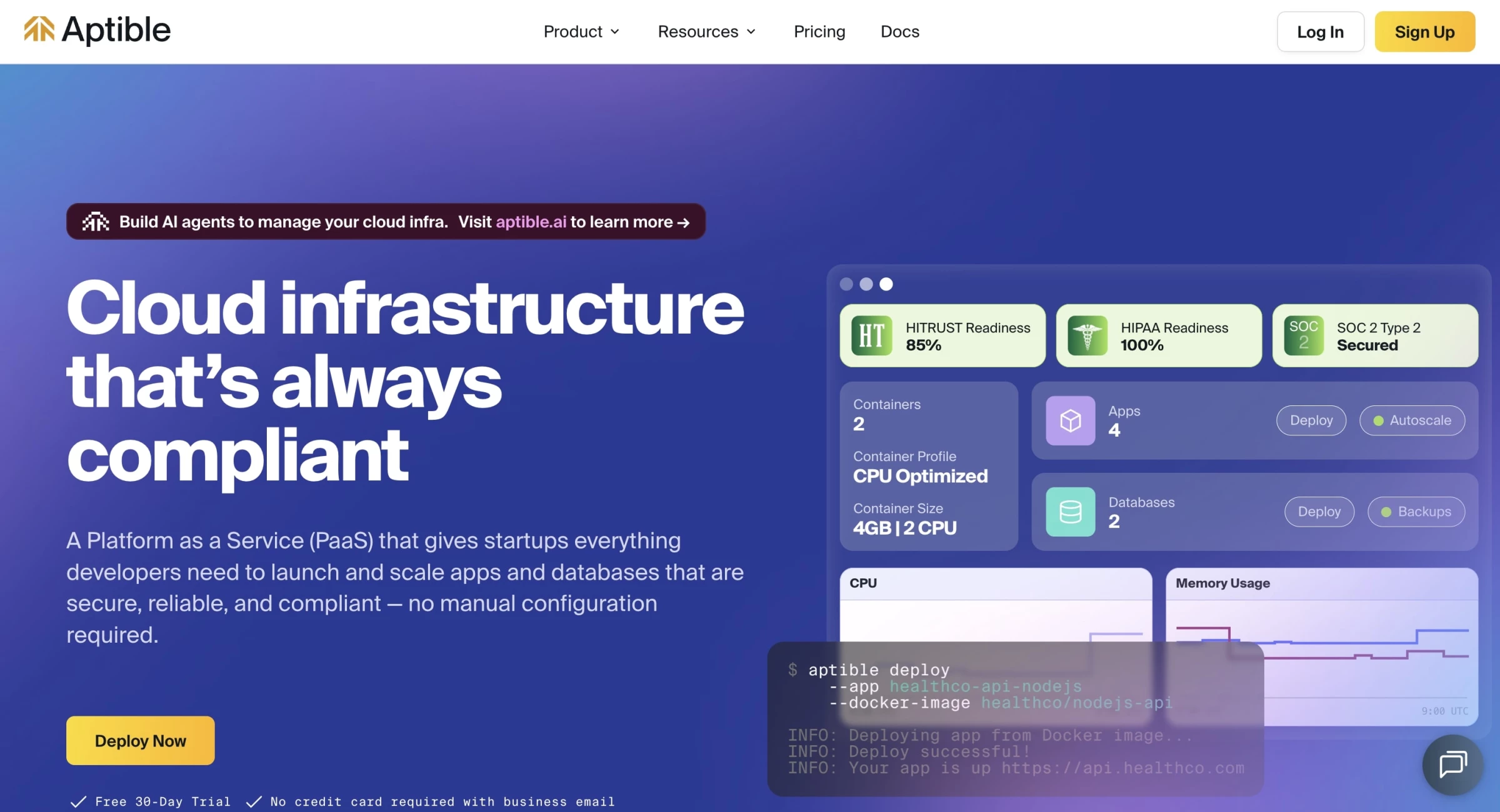Go to the Pricing page
Image resolution: width=1500 pixels, height=812 pixels.
[x=819, y=32]
